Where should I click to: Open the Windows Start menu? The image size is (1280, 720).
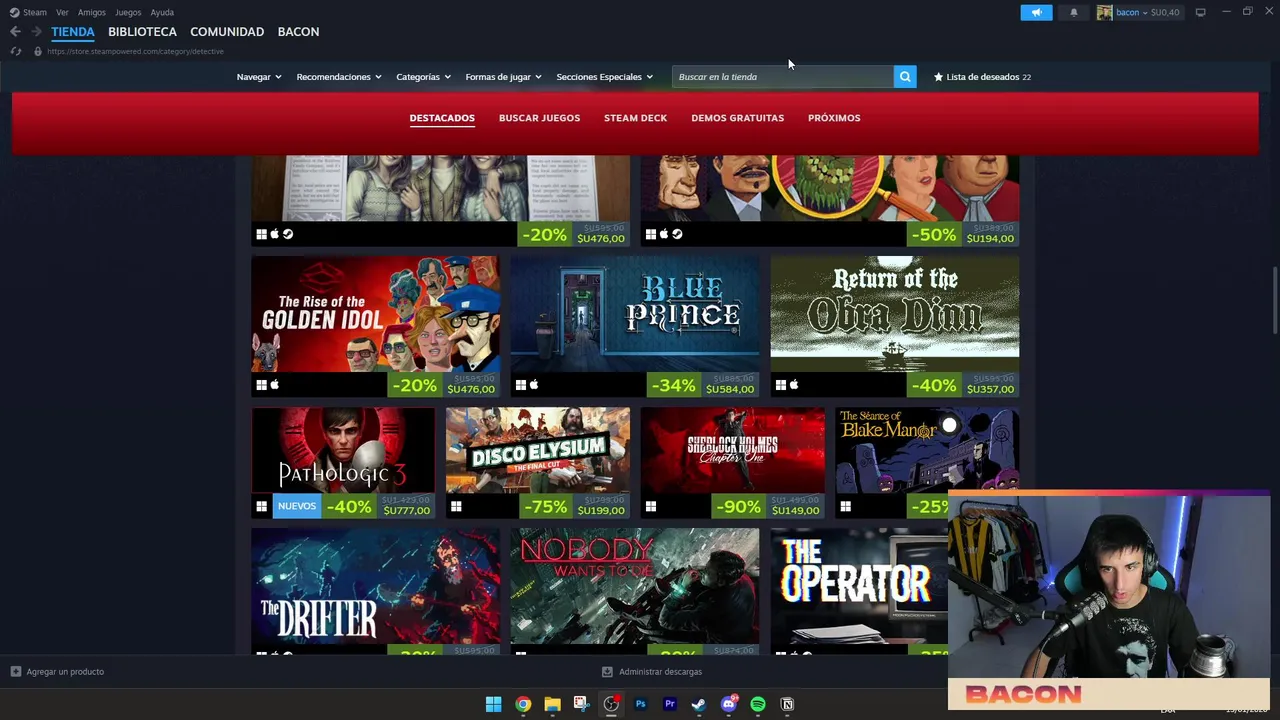coord(493,704)
